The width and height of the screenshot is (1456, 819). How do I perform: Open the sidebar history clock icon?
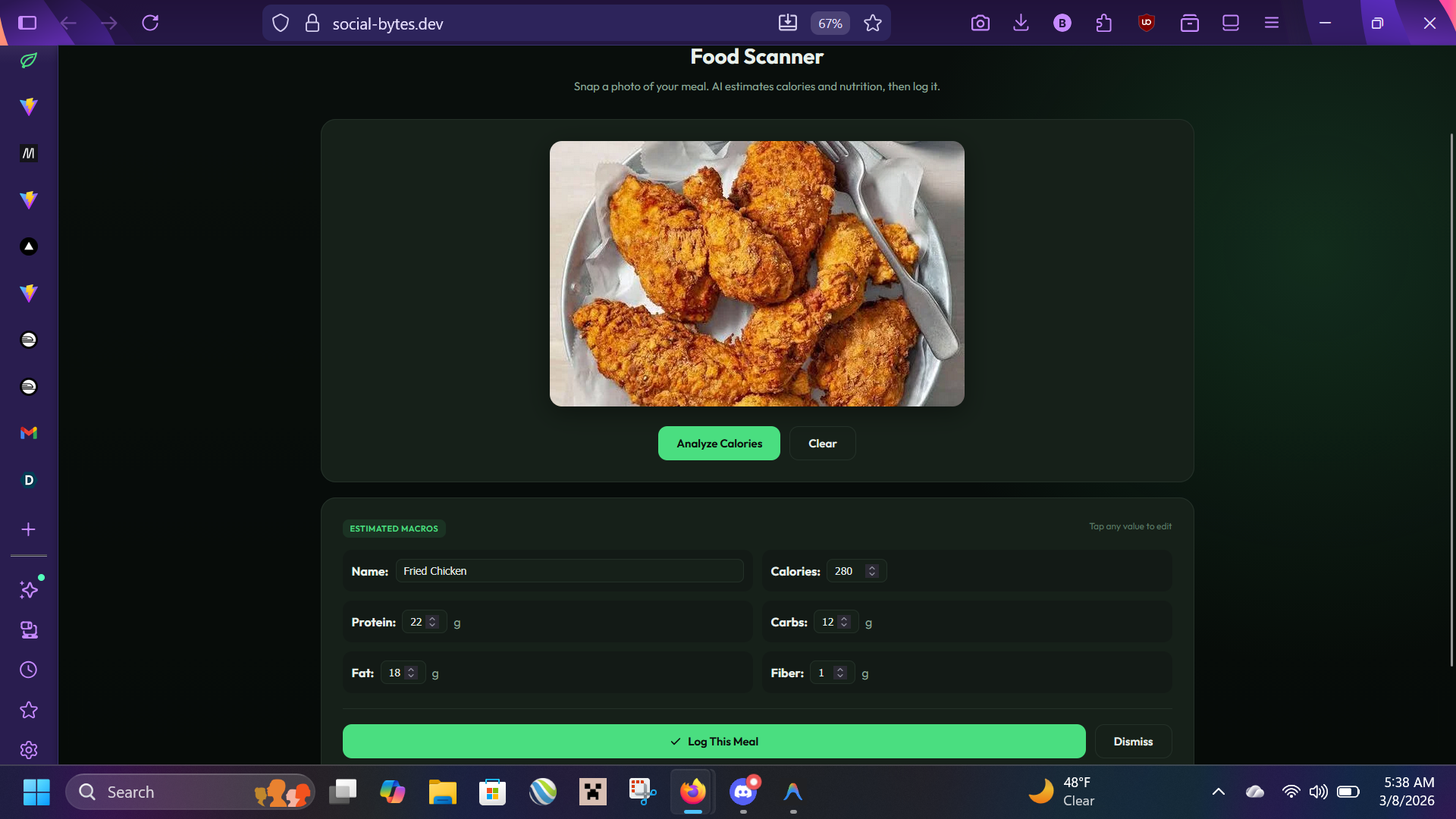29,670
